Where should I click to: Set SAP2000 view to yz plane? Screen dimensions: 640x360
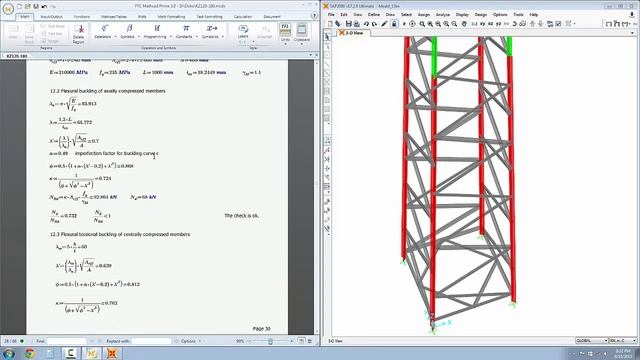(x=498, y=24)
